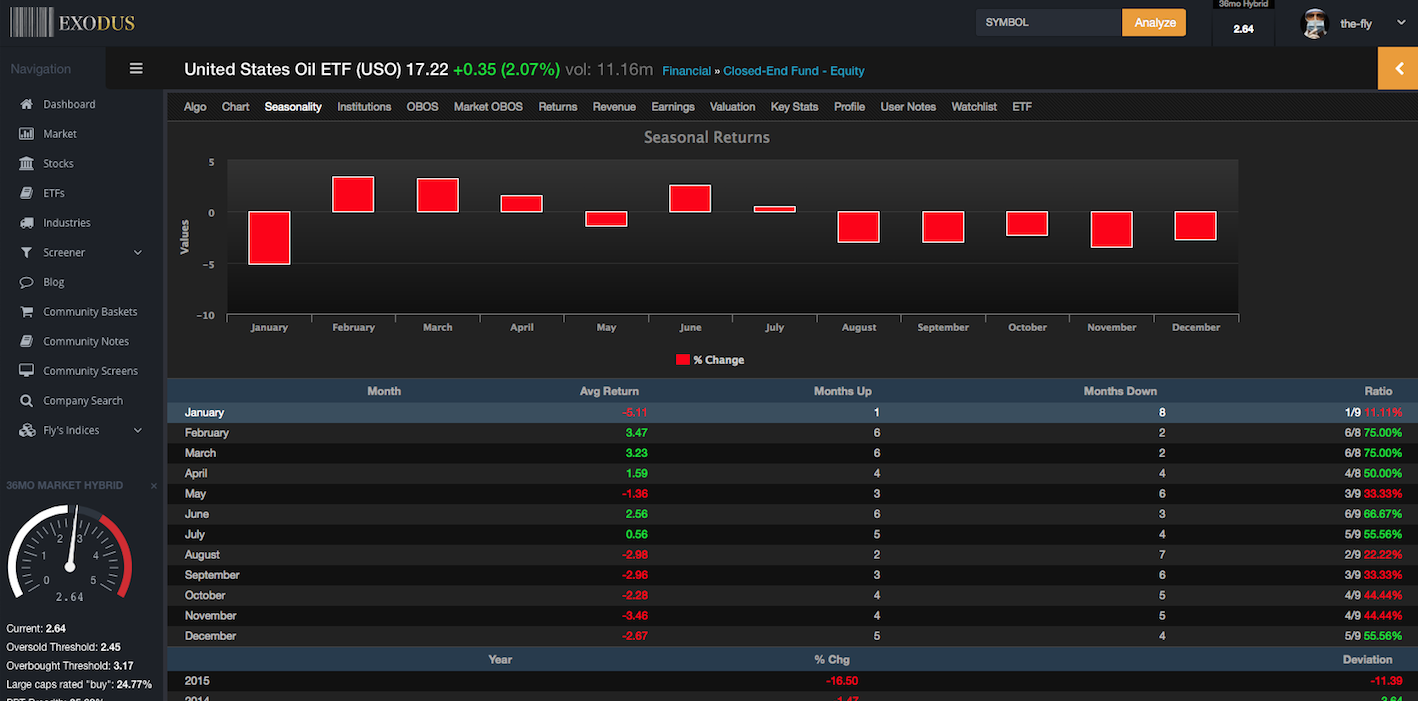Click the Market chart icon

click(x=26, y=134)
